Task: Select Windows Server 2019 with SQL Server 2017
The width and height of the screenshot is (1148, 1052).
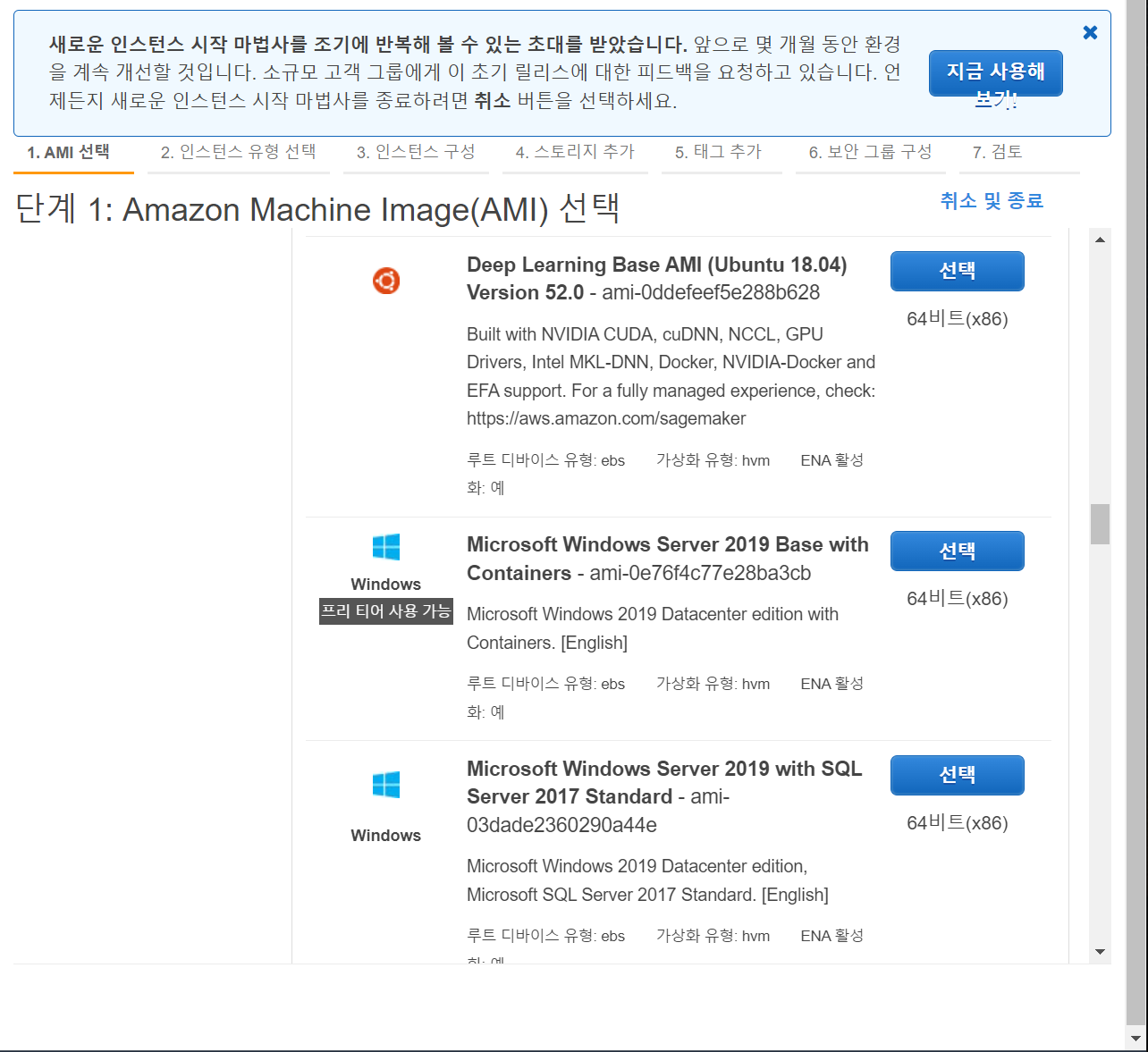Action: click(x=958, y=775)
